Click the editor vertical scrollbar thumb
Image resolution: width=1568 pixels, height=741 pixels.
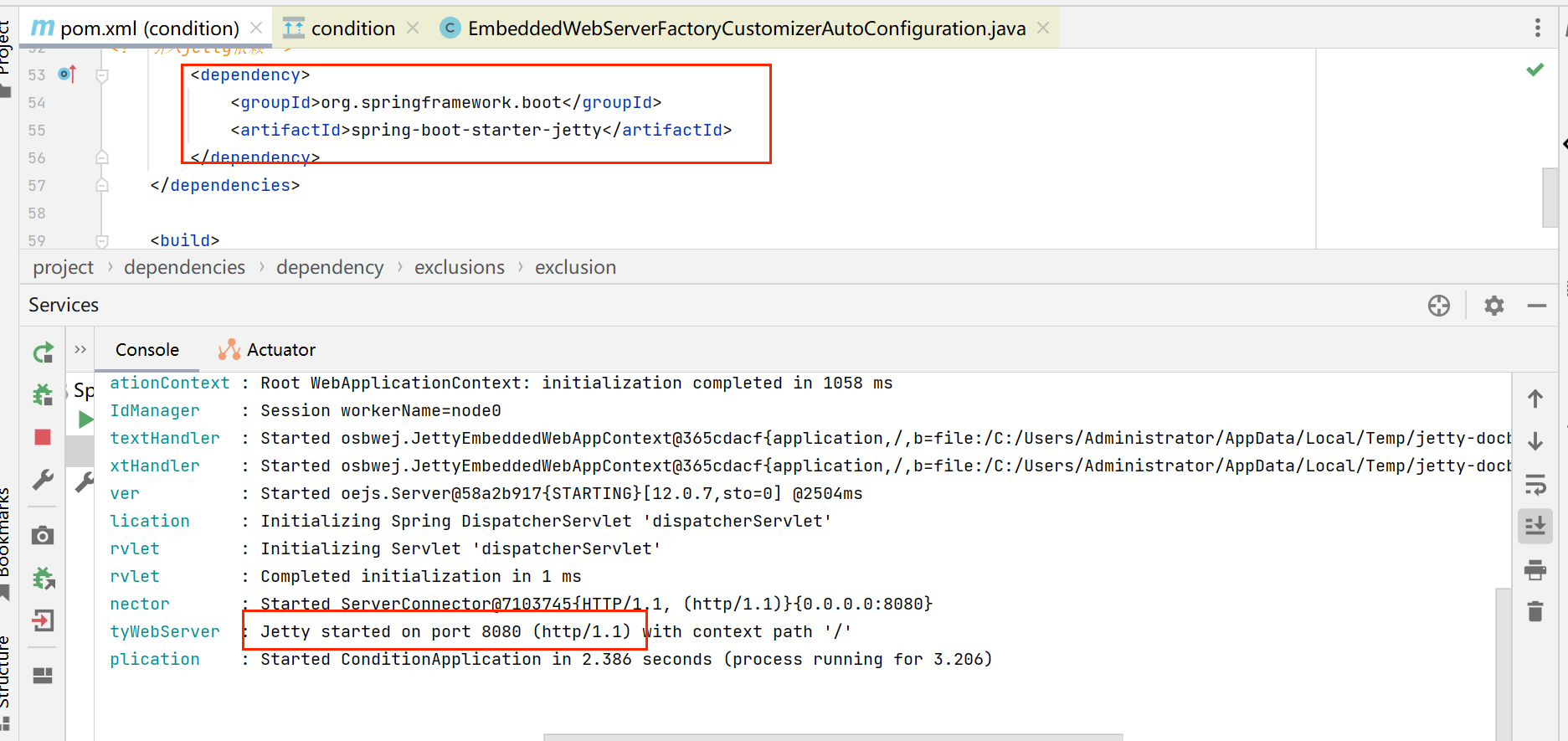[x=1550, y=198]
